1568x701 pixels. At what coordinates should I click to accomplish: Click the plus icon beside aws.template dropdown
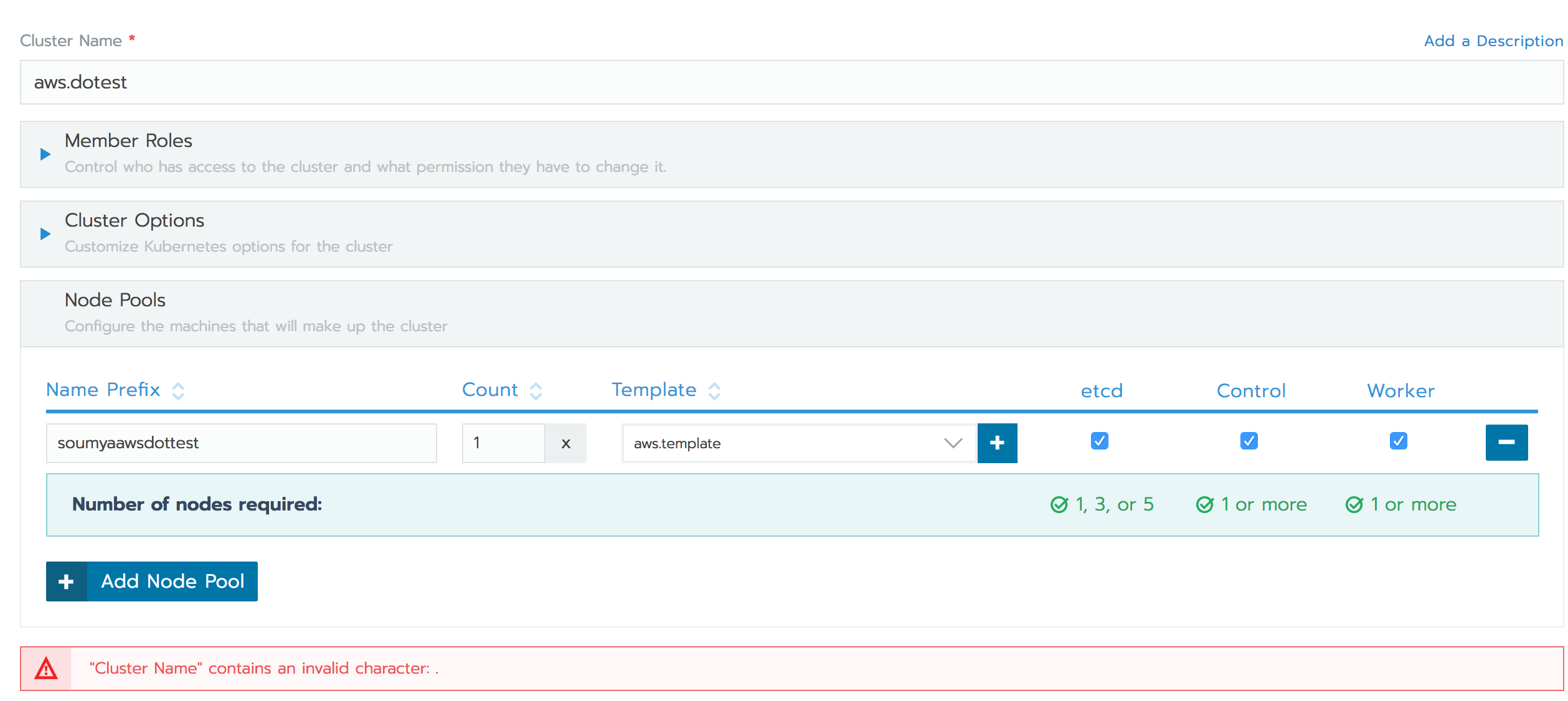tap(997, 443)
